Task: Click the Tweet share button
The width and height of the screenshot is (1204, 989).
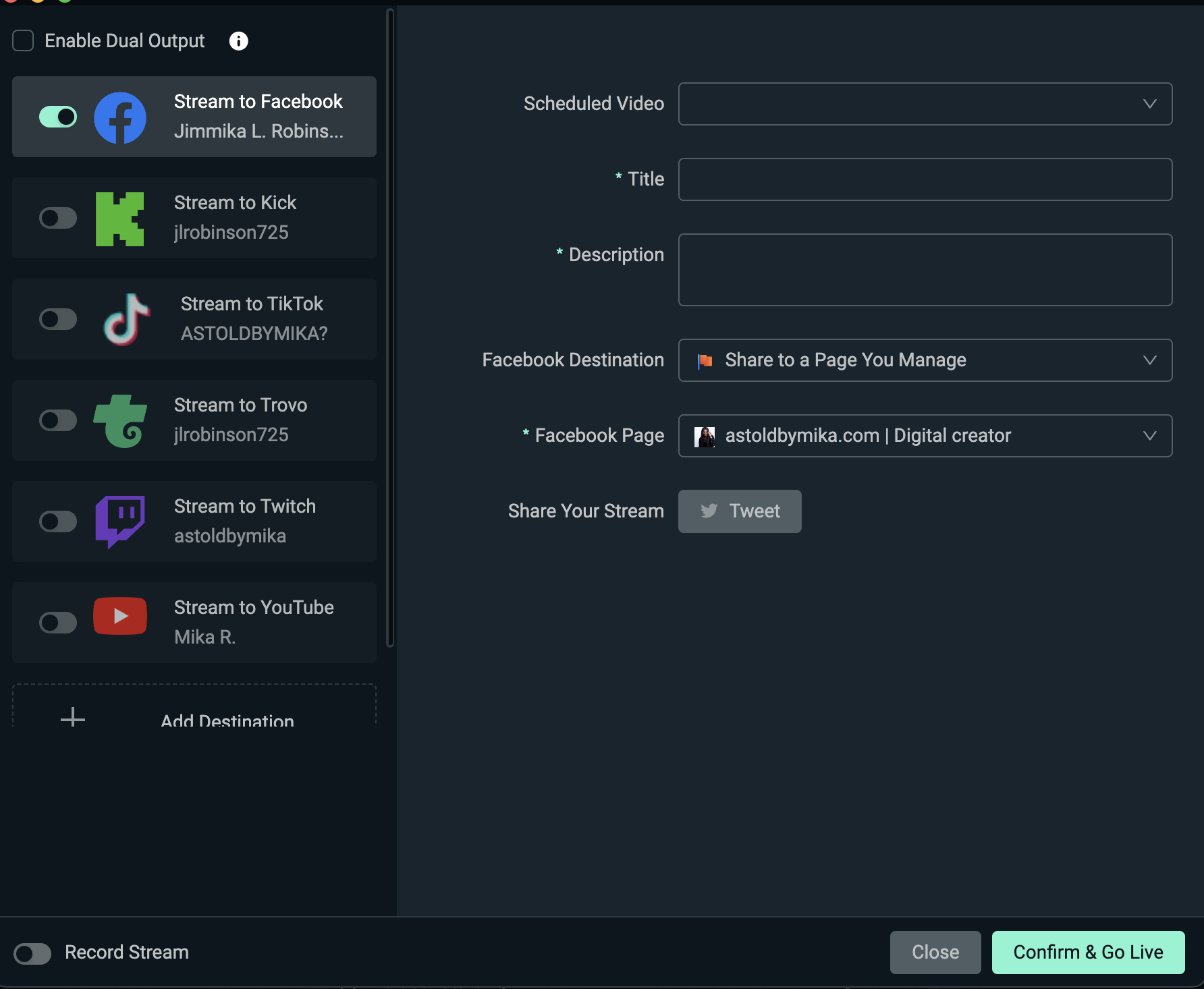Action: tap(740, 511)
